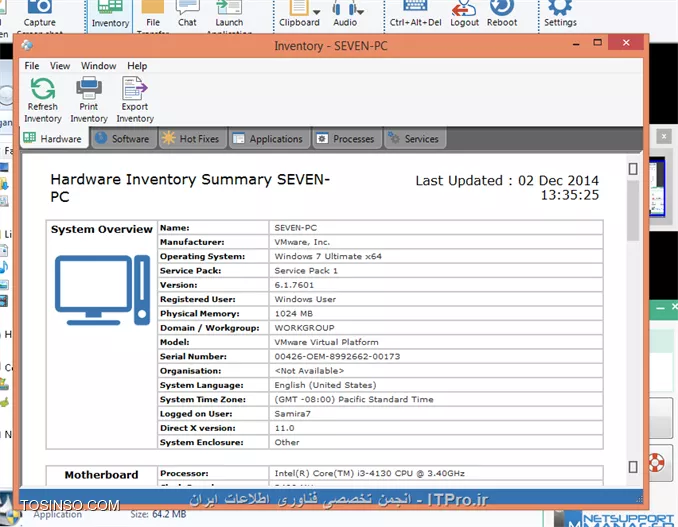Viewport: 678px width, 527px height.
Task: Select the Intel Core i3-4130 processor value
Action: (370, 473)
